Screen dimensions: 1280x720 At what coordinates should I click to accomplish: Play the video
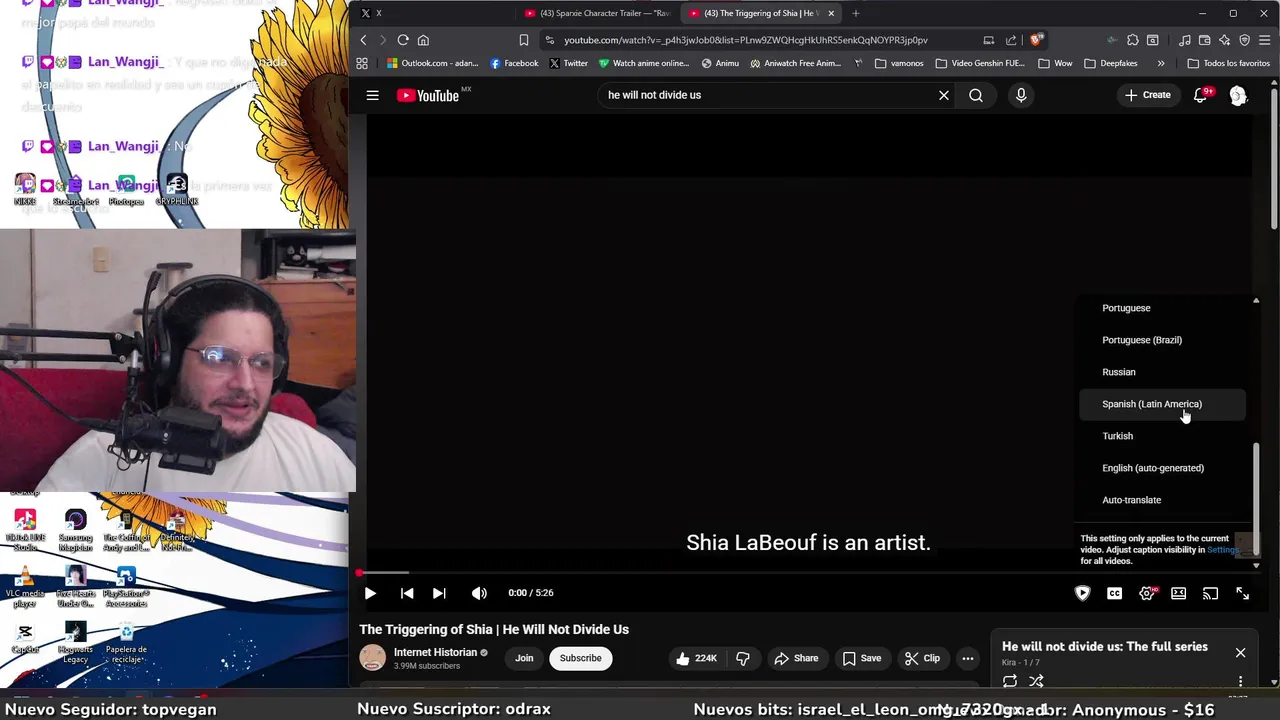[370, 593]
